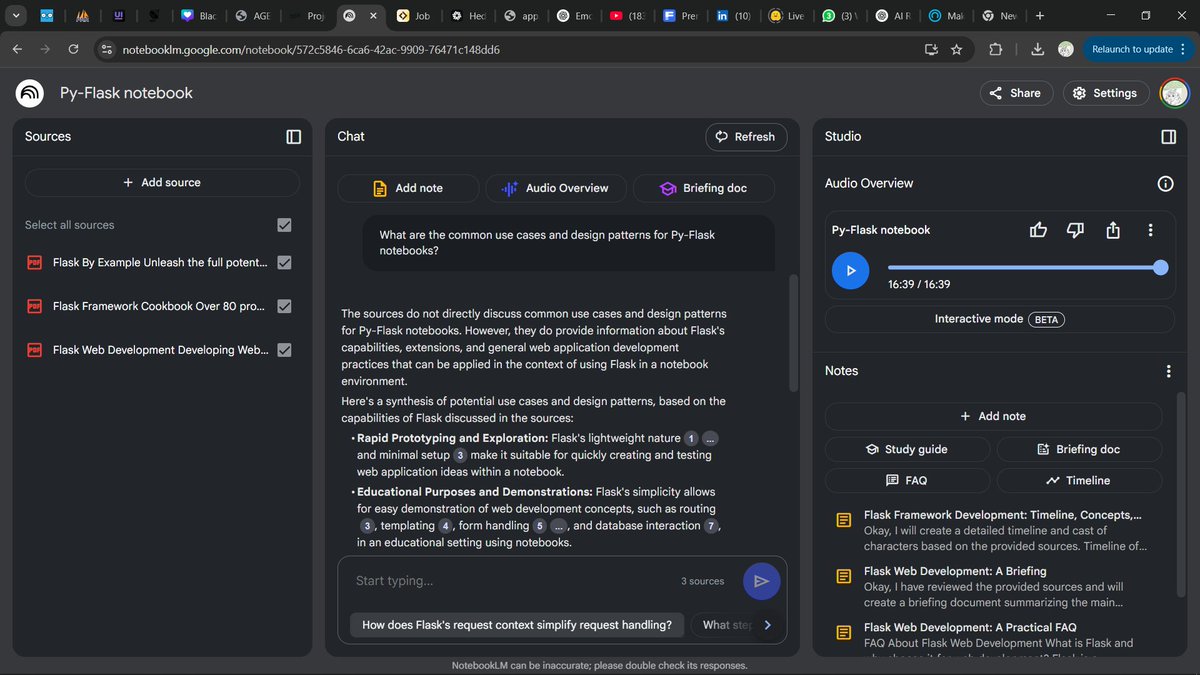Collapse the Sources panel
This screenshot has height=675, width=1200.
coord(293,137)
